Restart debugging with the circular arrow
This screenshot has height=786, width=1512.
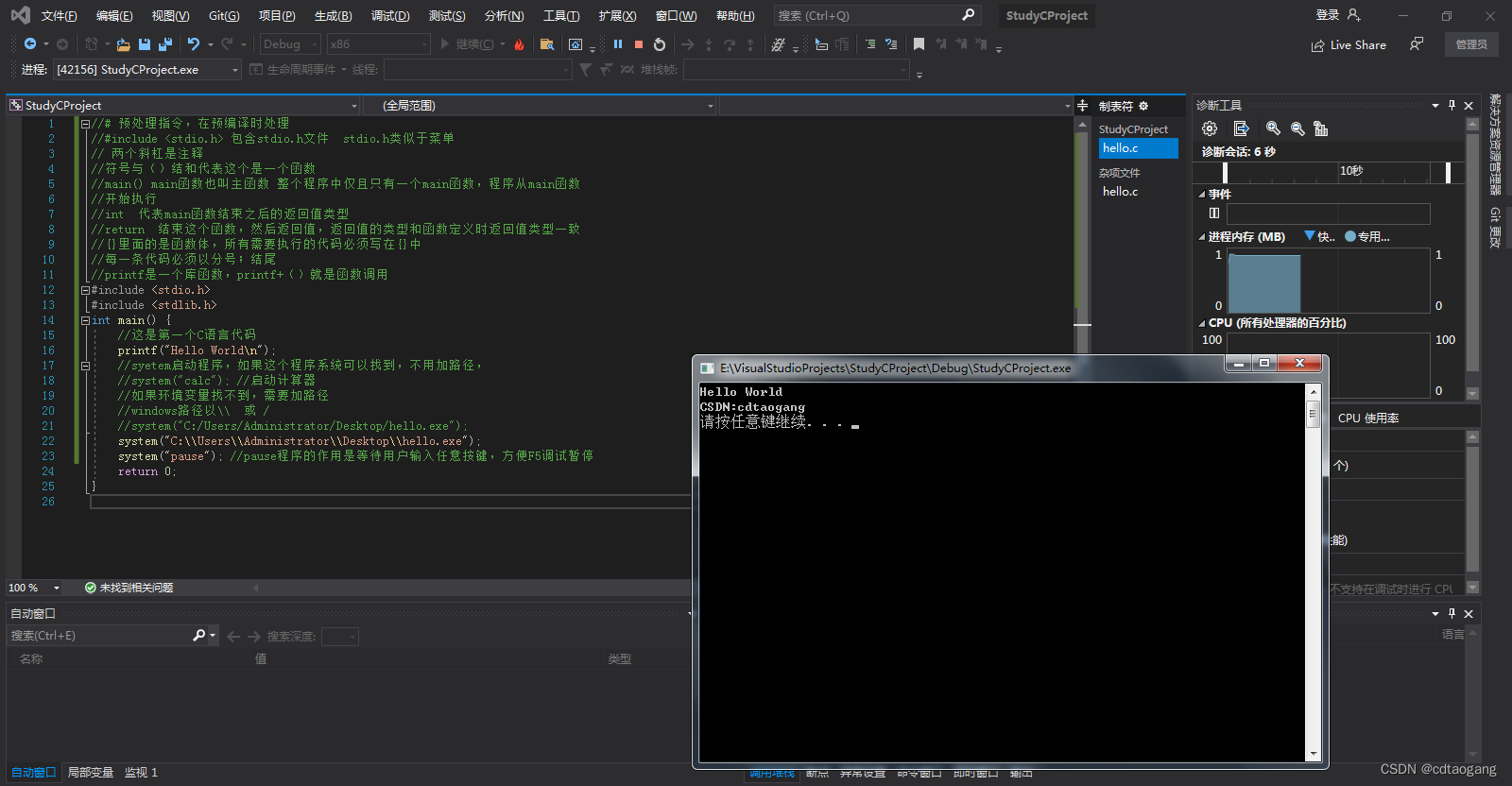tap(660, 44)
